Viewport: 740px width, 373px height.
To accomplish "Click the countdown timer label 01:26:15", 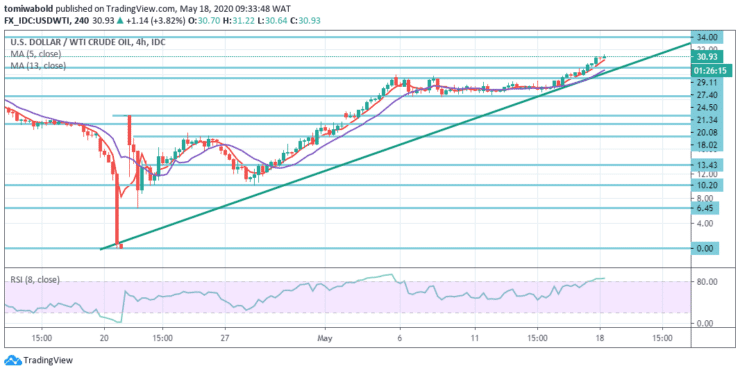I will (x=711, y=71).
